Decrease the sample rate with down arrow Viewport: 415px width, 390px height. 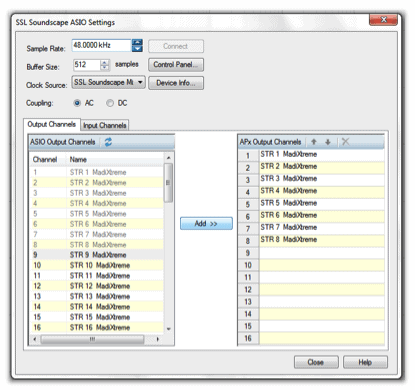click(x=137, y=49)
